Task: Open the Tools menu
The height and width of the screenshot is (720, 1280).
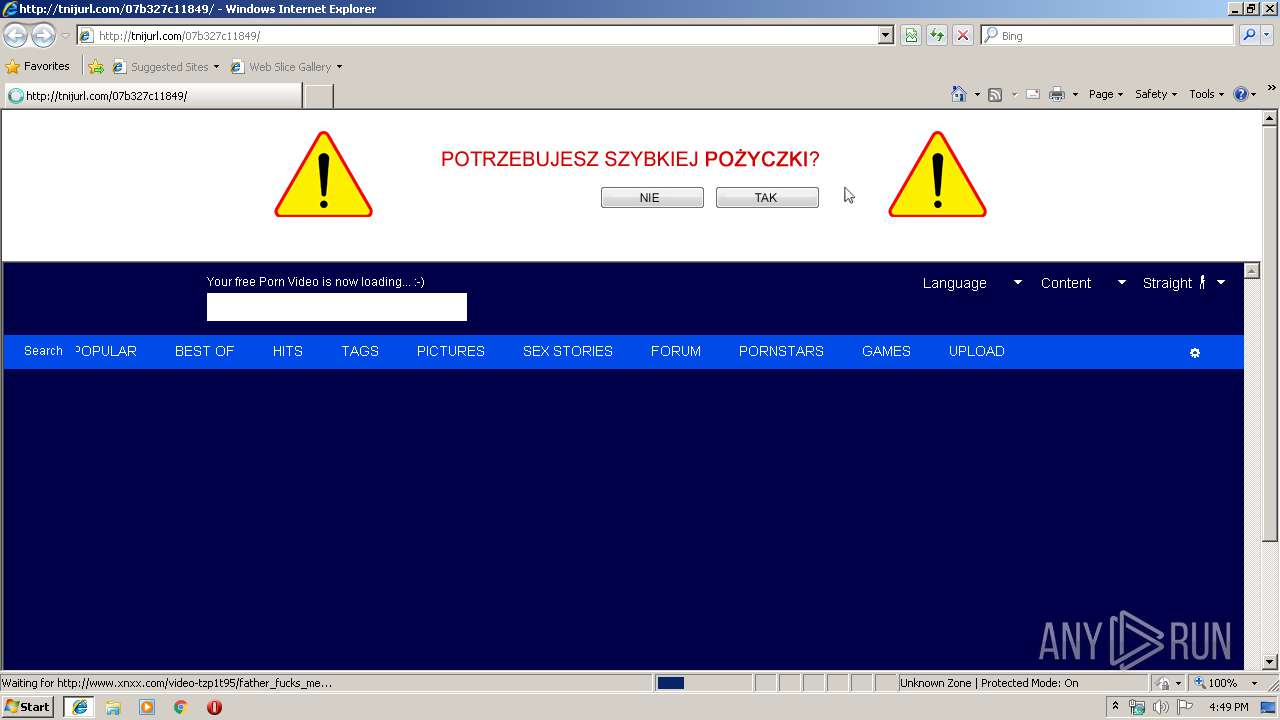Action: [x=1206, y=94]
